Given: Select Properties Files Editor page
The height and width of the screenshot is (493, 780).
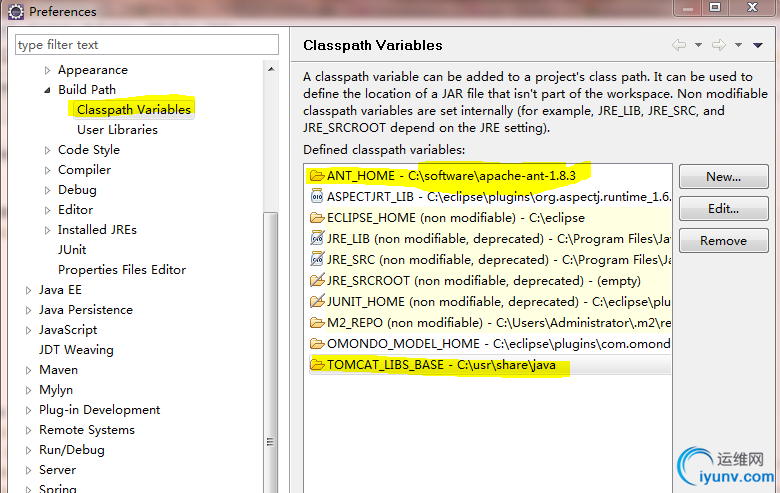Looking at the screenshot, I should [122, 270].
